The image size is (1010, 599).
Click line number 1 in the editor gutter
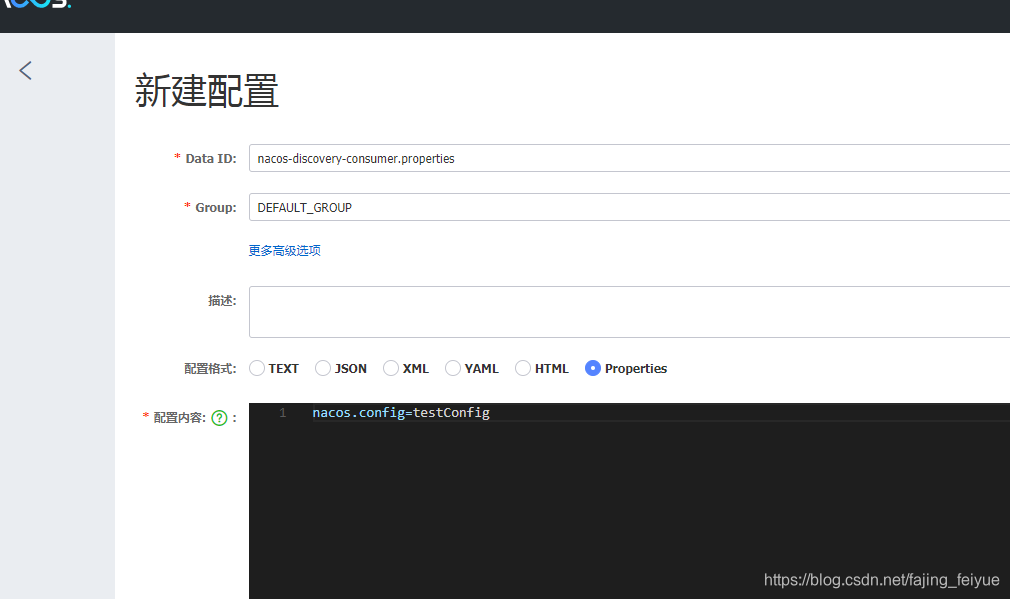[x=283, y=413]
